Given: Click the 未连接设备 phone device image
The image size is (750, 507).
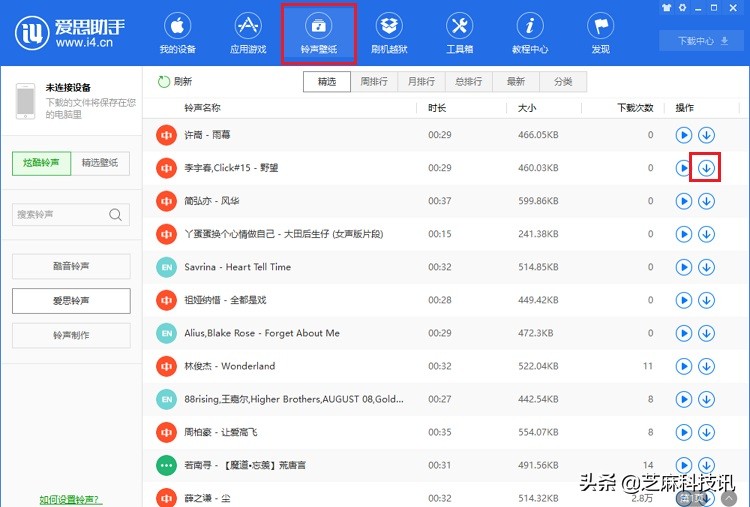Looking at the screenshot, I should tap(25, 101).
